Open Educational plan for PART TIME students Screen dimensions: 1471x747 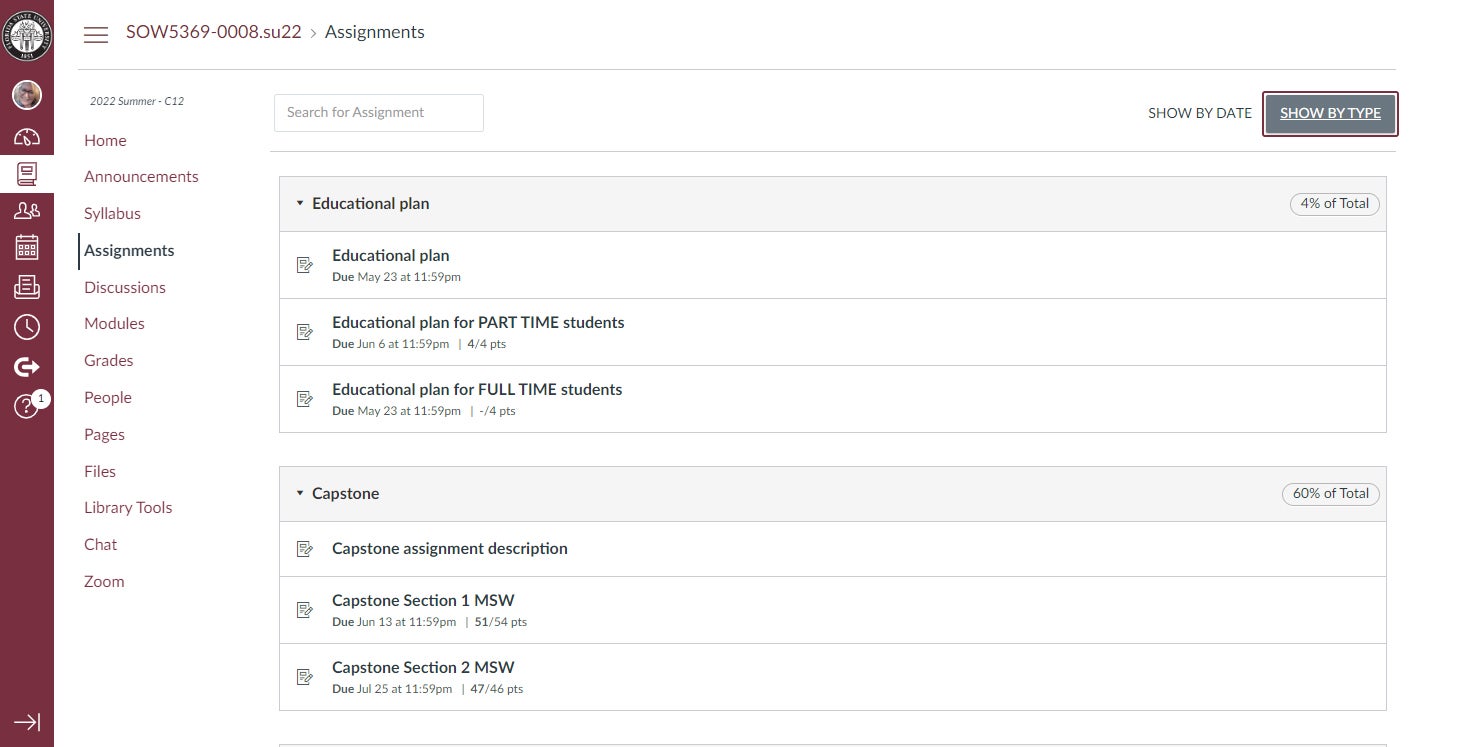coord(478,322)
